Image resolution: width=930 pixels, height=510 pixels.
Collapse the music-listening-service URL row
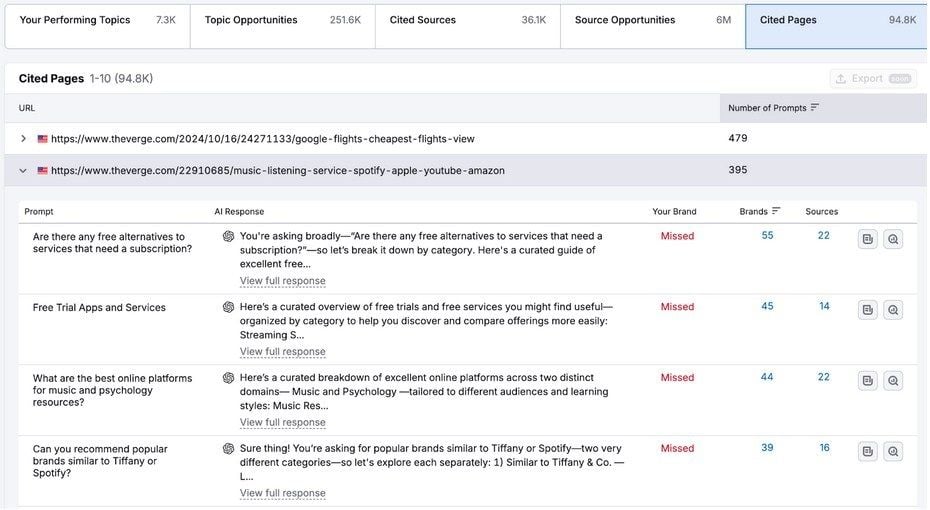pos(24,171)
